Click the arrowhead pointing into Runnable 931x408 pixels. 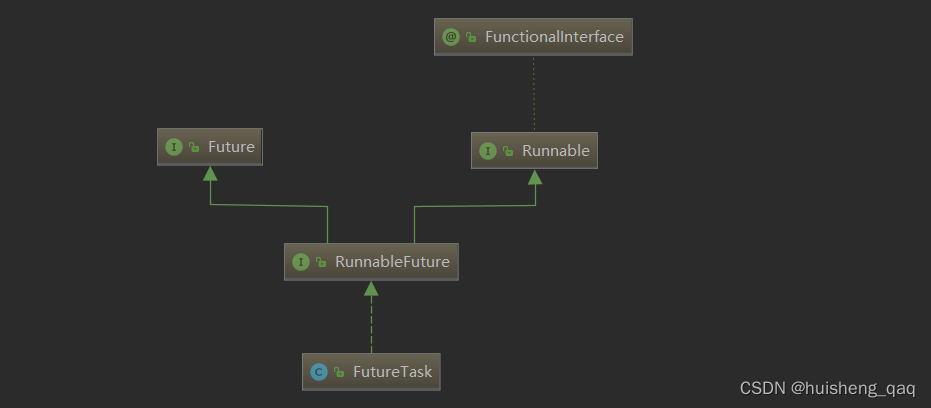535,178
